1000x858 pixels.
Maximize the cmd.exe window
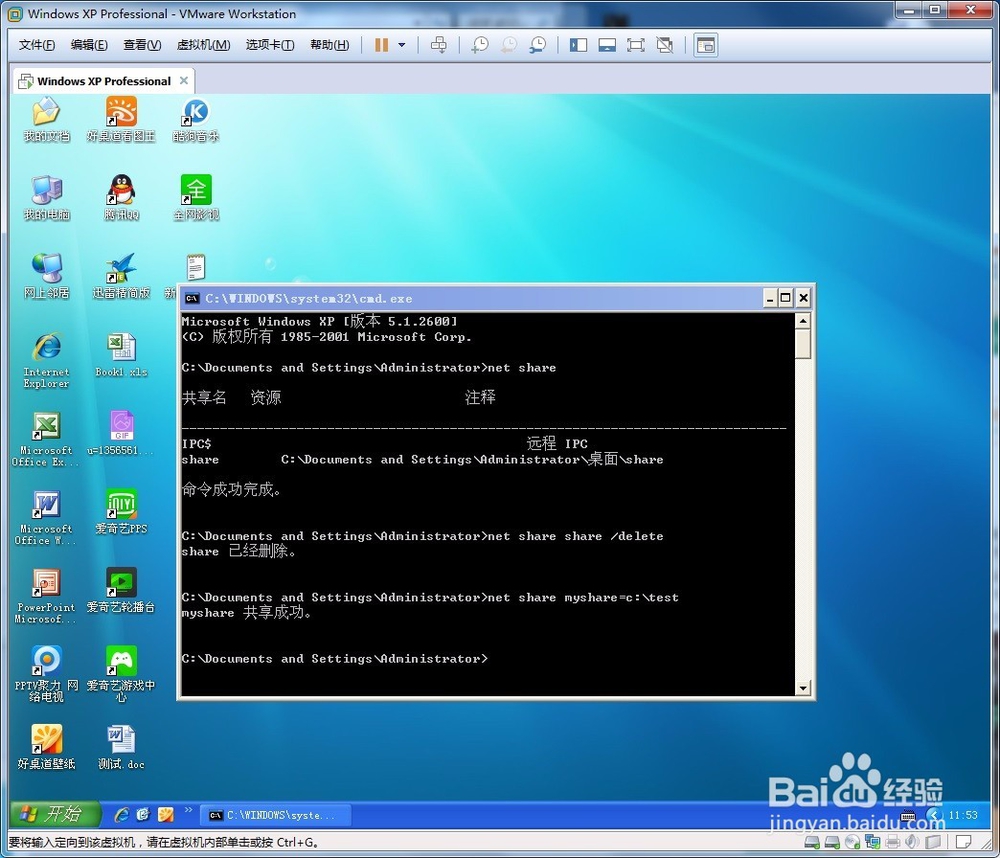coord(786,298)
